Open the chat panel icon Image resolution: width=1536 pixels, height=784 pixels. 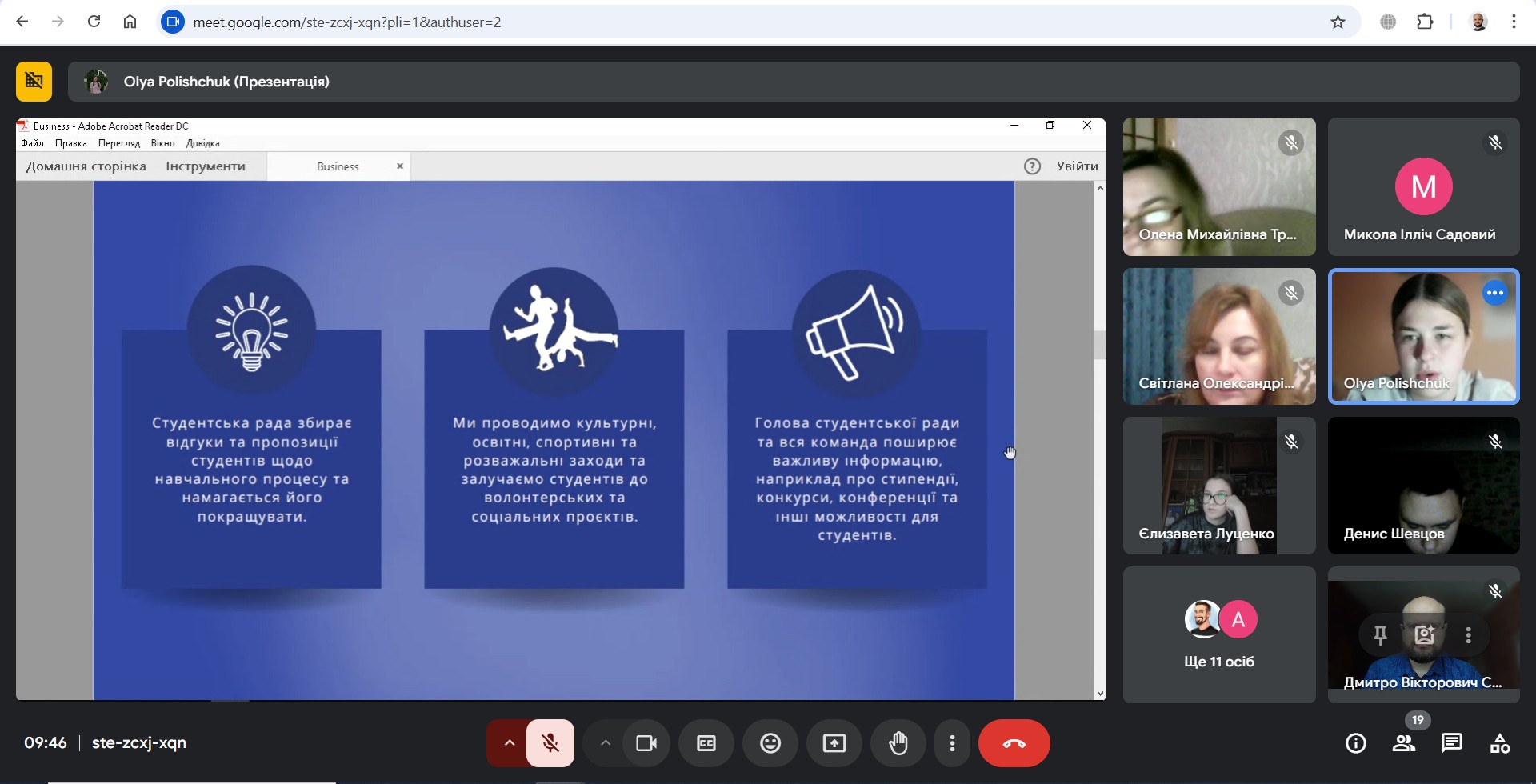[x=1451, y=743]
